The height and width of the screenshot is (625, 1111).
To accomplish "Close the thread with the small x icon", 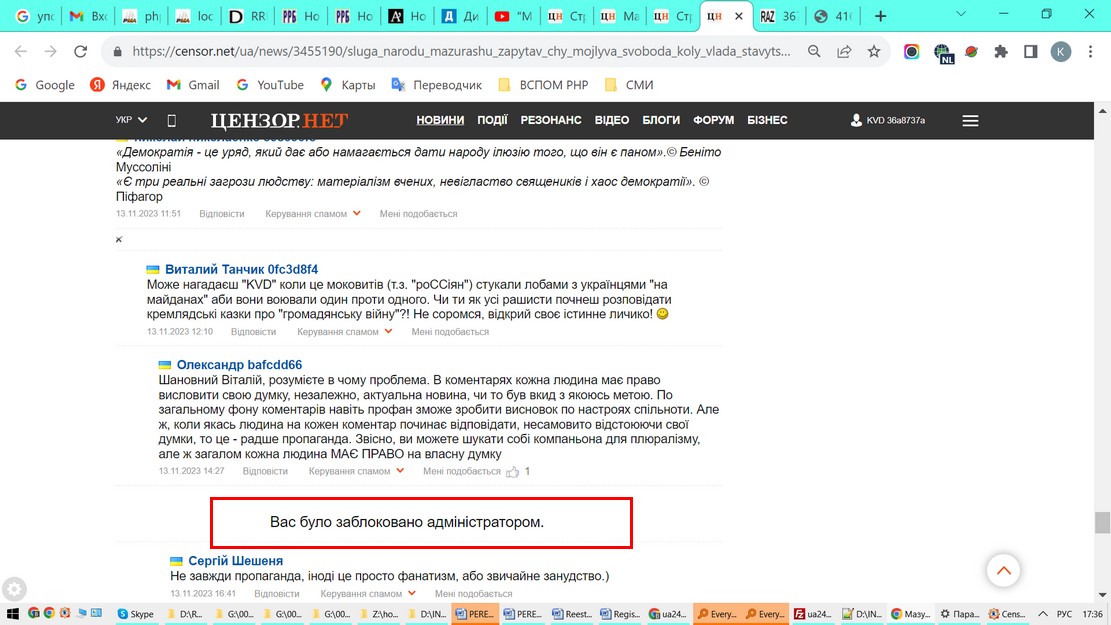I will point(119,240).
